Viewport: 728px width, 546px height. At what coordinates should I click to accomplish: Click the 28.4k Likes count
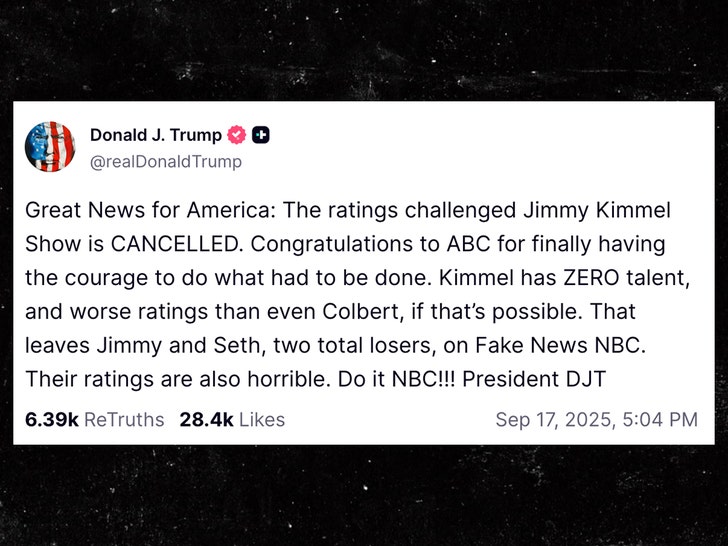[204, 420]
